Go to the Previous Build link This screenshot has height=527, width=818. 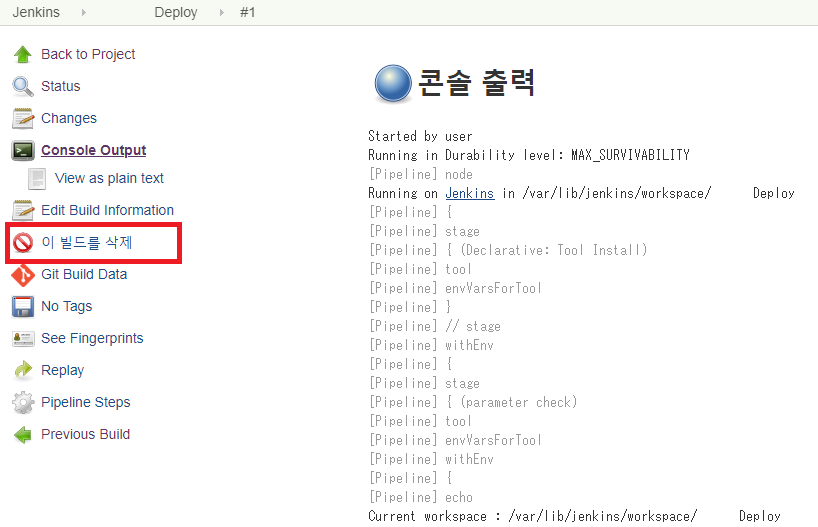(x=85, y=434)
